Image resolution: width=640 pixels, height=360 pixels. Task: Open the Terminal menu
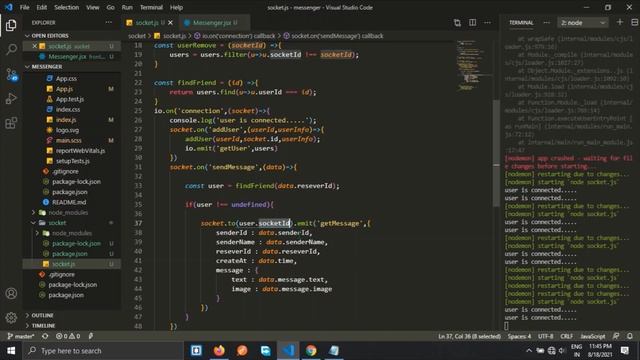point(151,7)
